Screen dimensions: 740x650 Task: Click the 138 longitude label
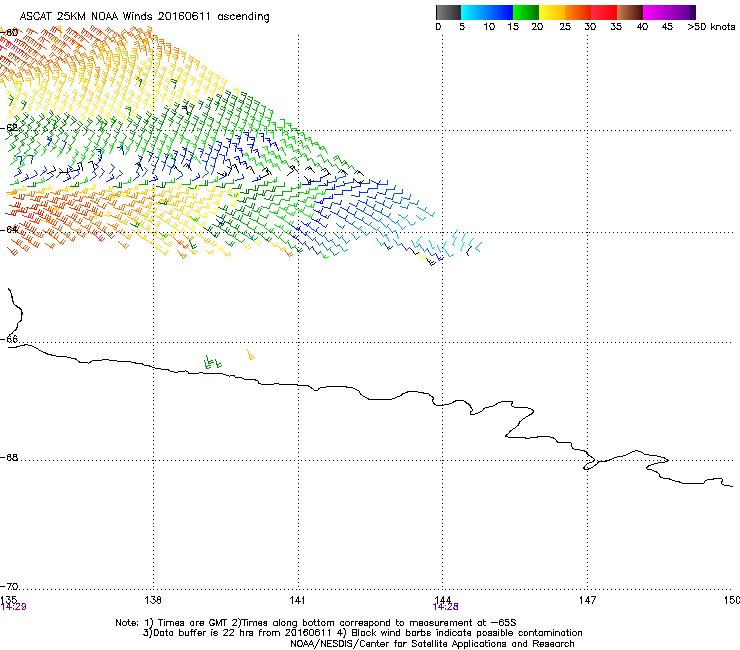[x=153, y=600]
